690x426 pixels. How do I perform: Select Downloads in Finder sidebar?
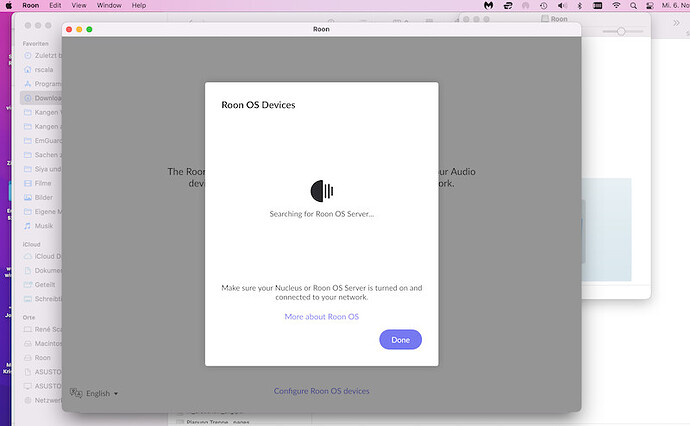41,98
